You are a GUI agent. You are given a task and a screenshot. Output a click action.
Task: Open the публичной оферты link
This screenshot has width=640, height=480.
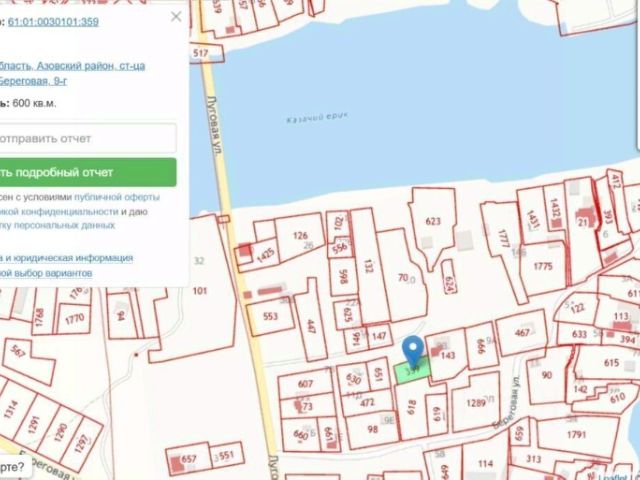[x=117, y=197]
